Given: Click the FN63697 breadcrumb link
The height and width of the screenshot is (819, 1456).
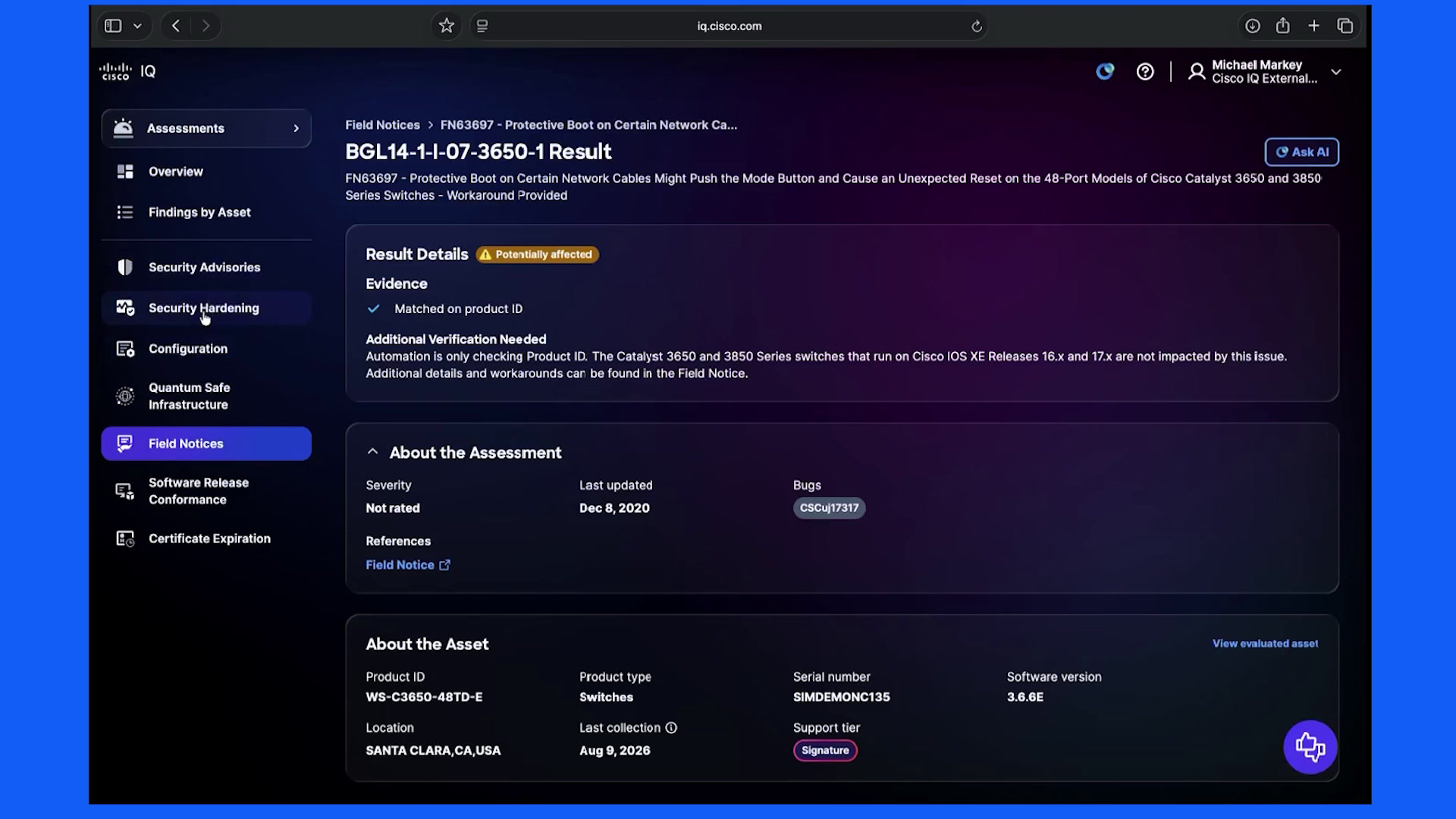Looking at the screenshot, I should 588,125.
